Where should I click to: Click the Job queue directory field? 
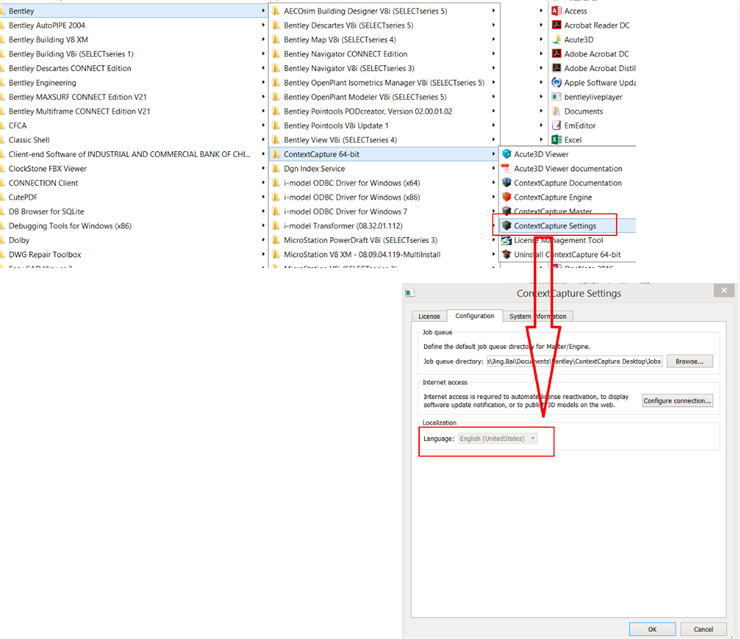click(x=574, y=362)
